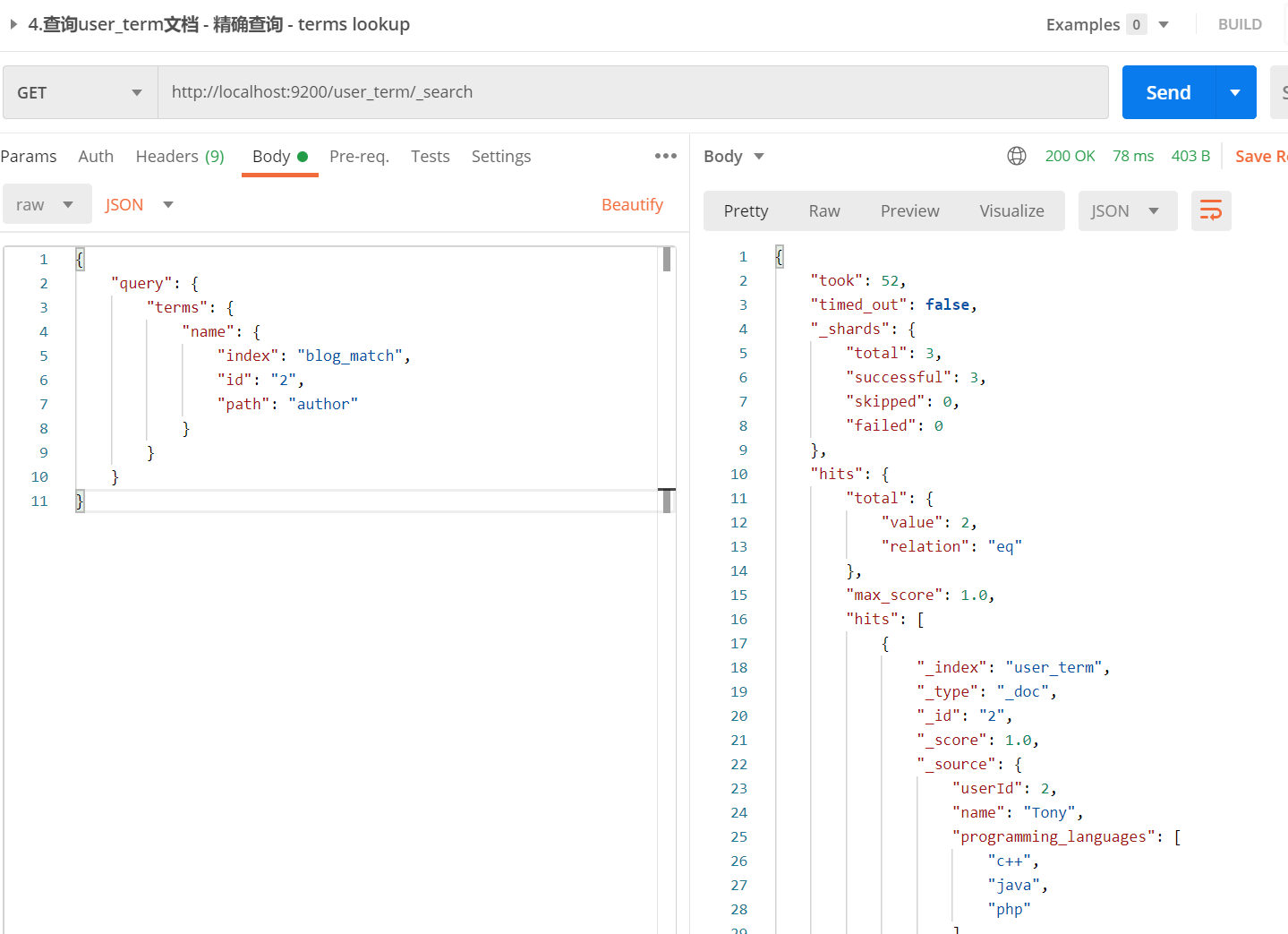Open the three-dot more options menu
Image resolution: width=1288 pixels, height=934 pixels.
point(665,156)
